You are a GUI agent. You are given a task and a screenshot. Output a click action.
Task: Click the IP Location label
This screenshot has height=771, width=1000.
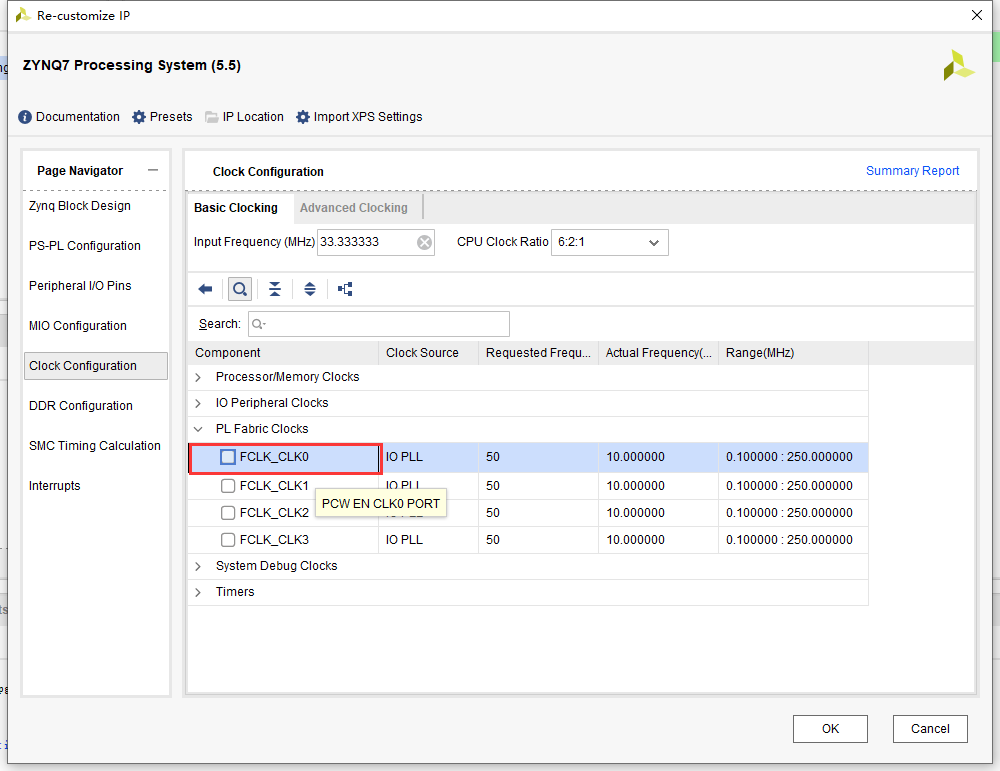click(253, 117)
